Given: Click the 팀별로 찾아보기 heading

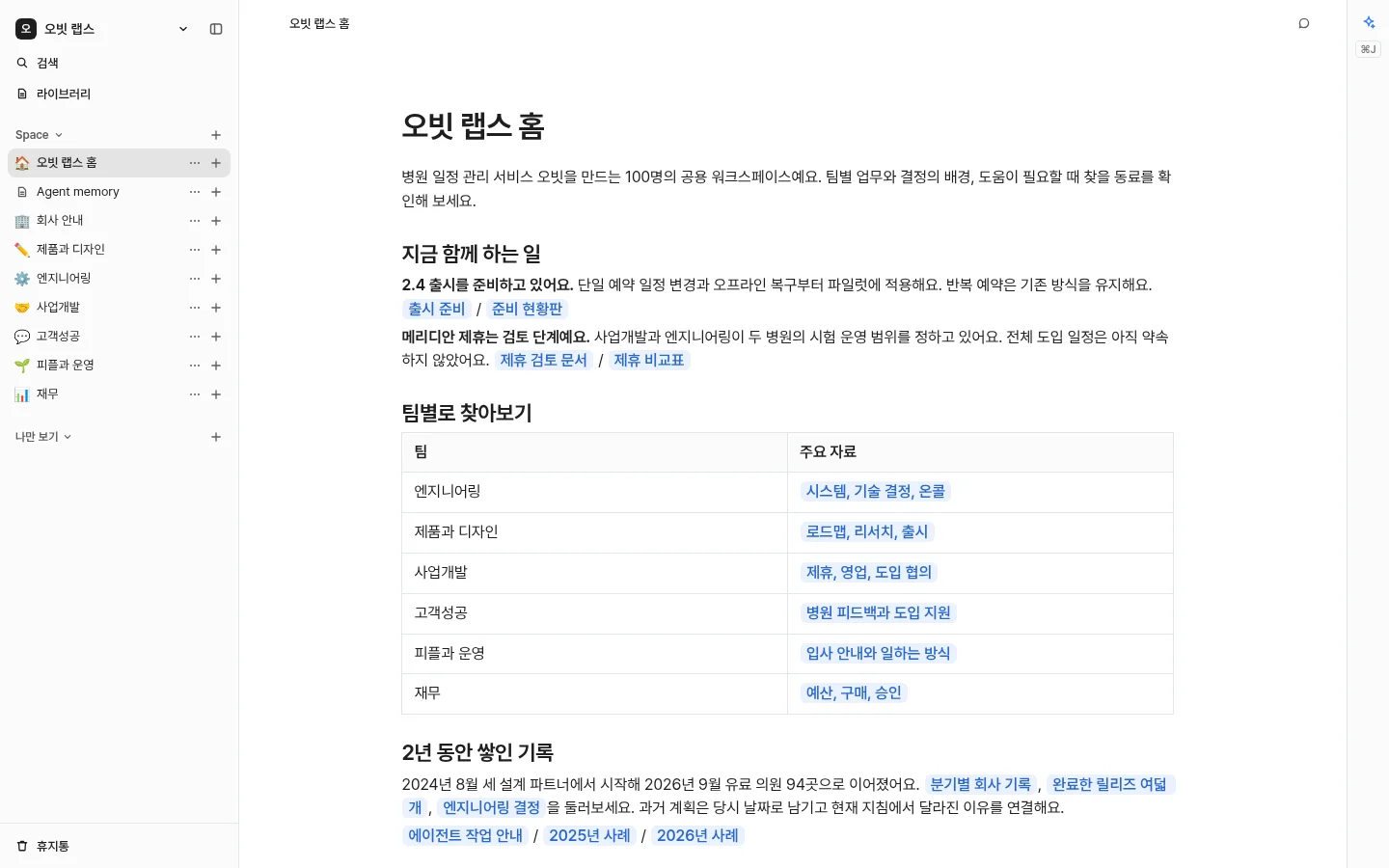Looking at the screenshot, I should tap(467, 413).
